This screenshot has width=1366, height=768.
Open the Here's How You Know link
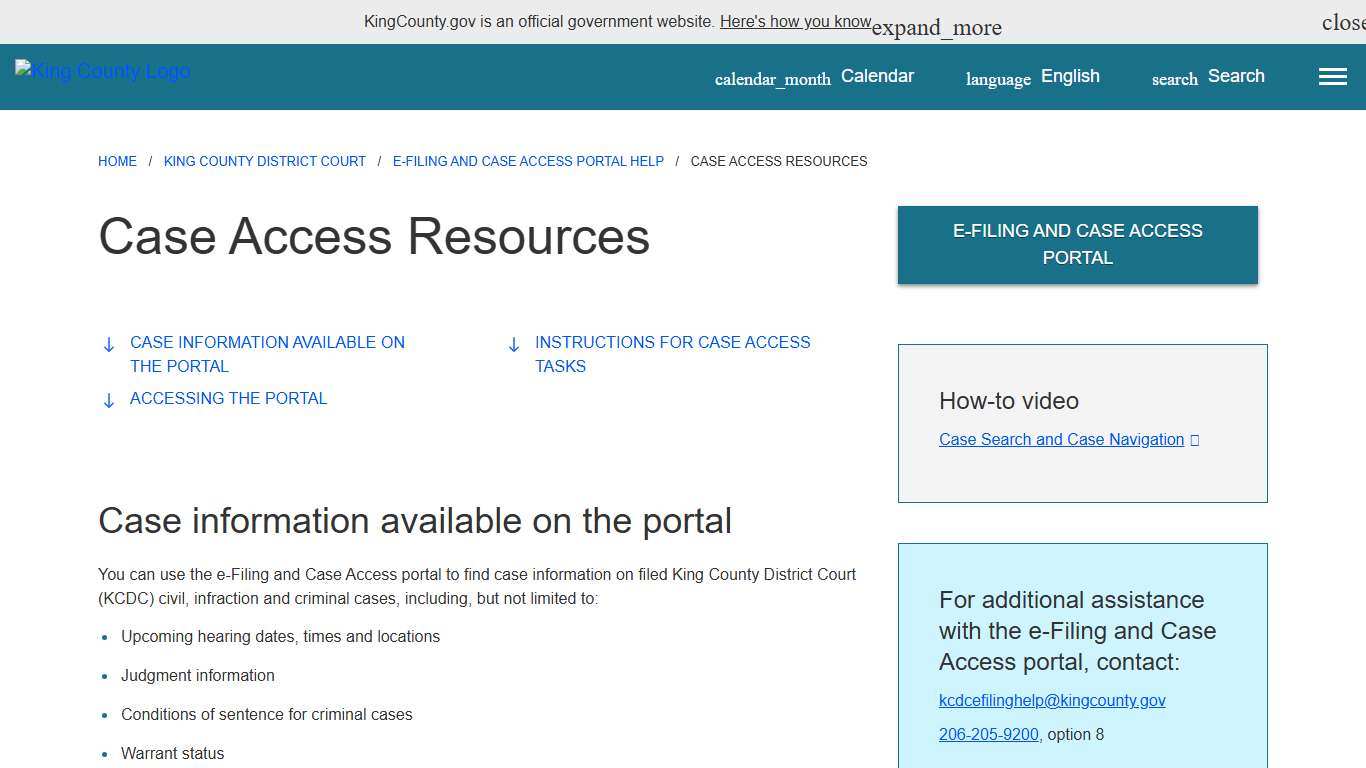tap(795, 21)
